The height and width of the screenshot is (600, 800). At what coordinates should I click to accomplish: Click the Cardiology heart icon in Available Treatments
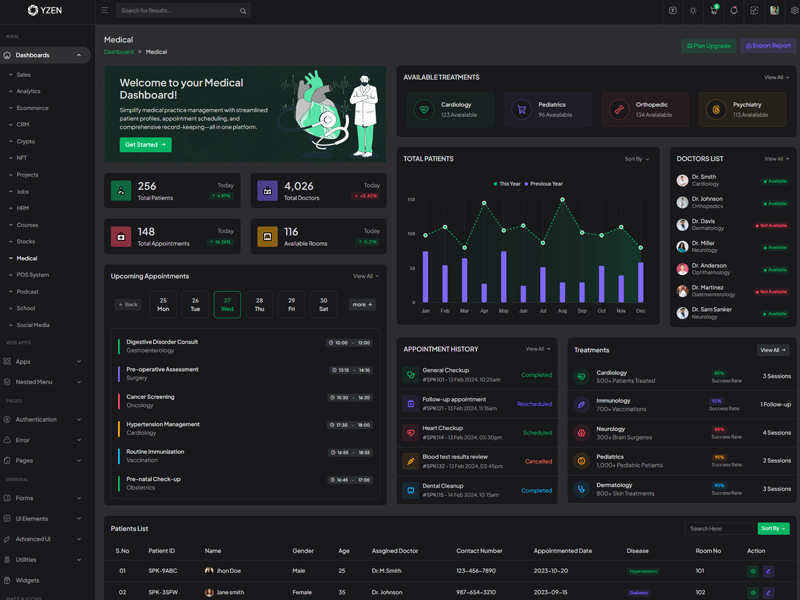(424, 110)
